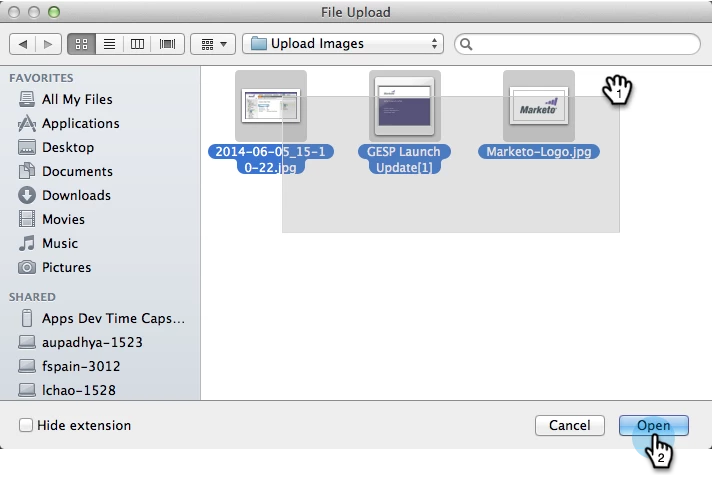This screenshot has width=713, height=484.
Task: Click the Marketo-Logo.jpg file name
Action: click(539, 151)
